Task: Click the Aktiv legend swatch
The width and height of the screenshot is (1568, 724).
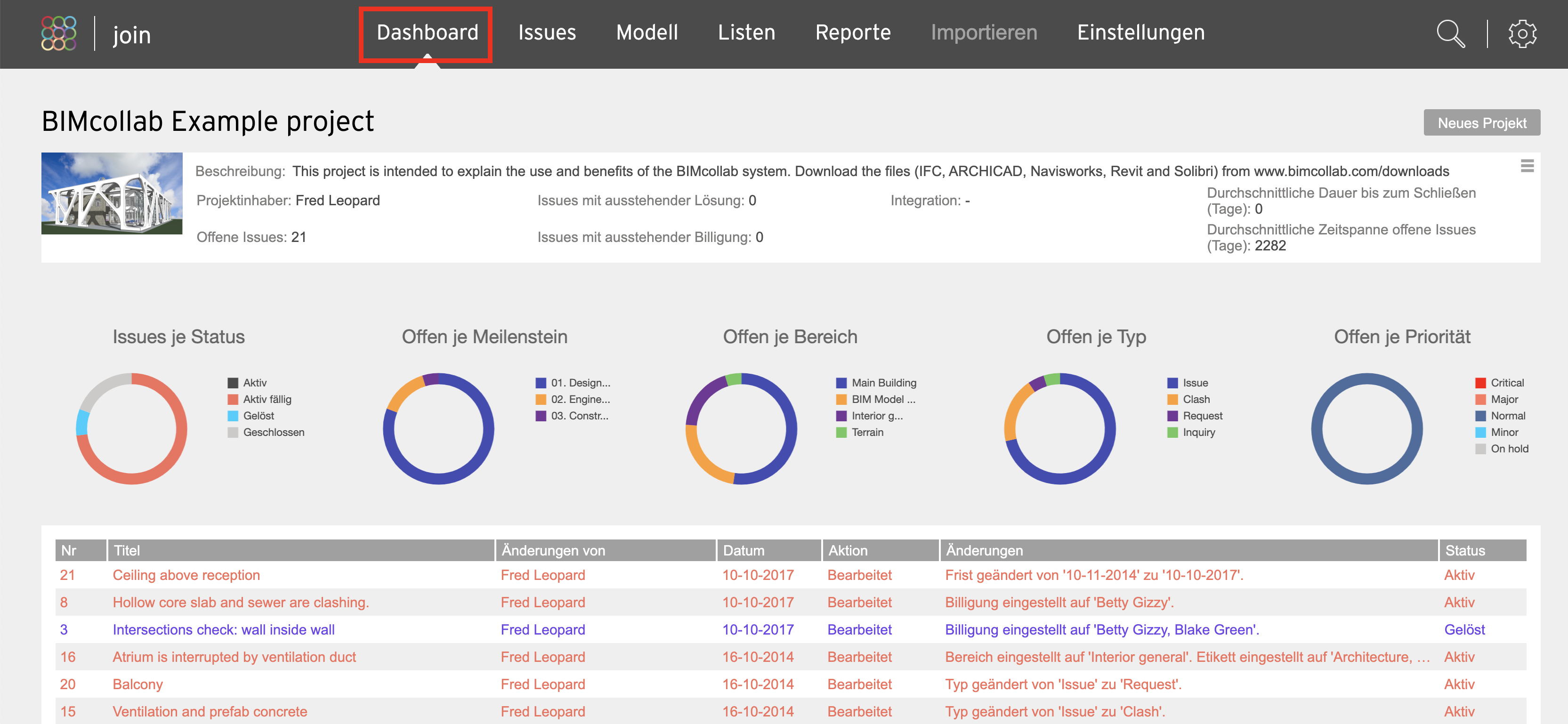Action: click(x=233, y=383)
